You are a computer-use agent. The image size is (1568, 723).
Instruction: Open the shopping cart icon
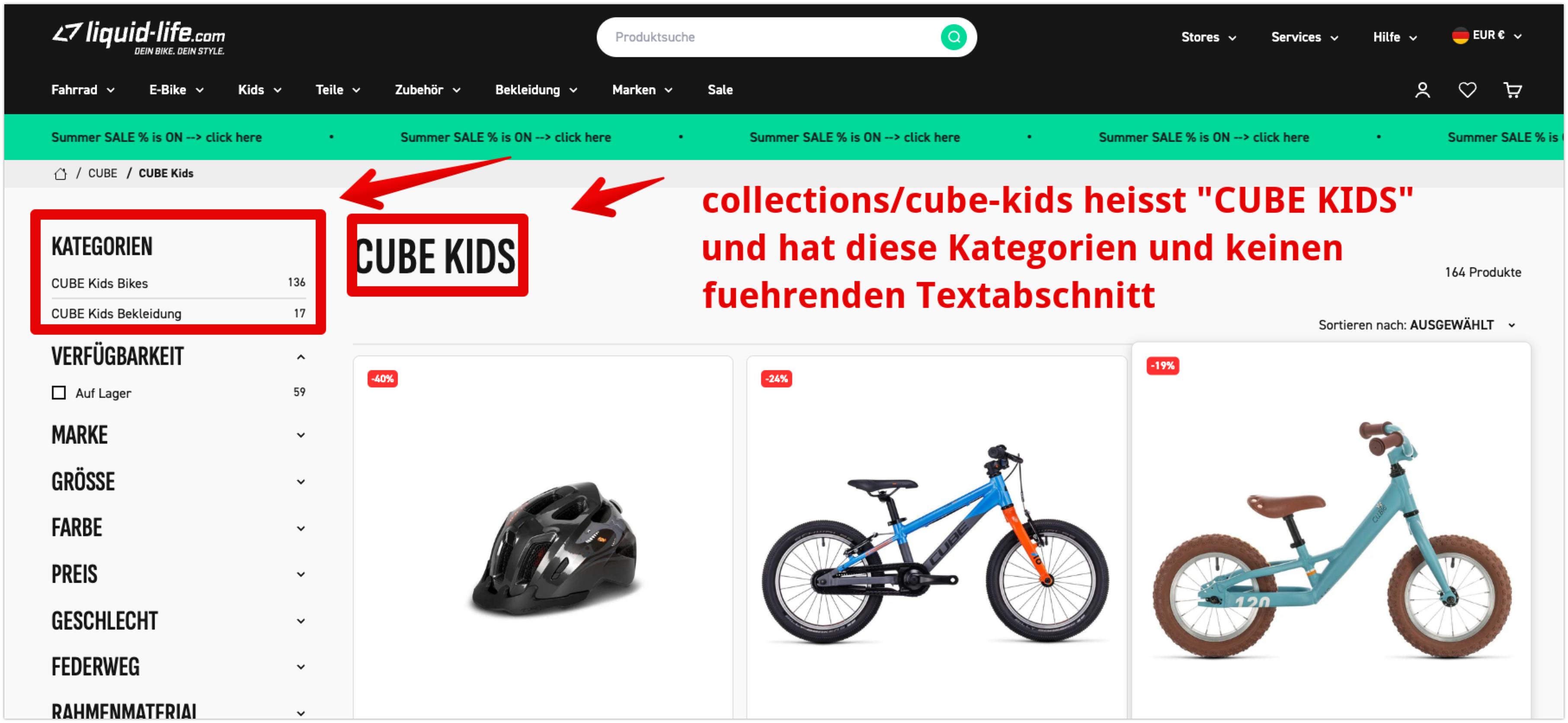[x=1512, y=90]
